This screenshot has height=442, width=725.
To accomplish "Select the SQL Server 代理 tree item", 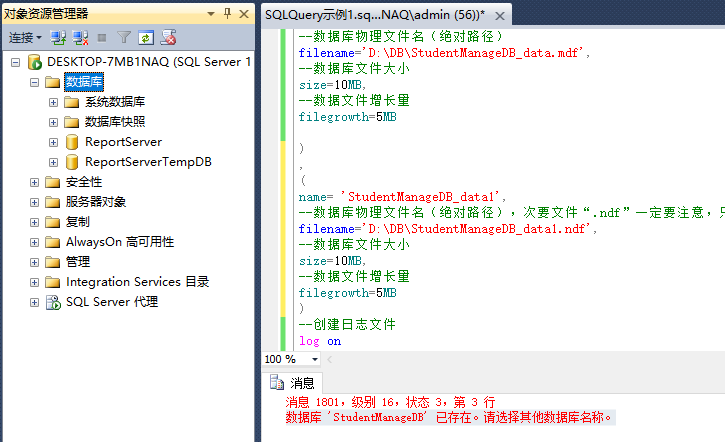I will tap(112, 302).
